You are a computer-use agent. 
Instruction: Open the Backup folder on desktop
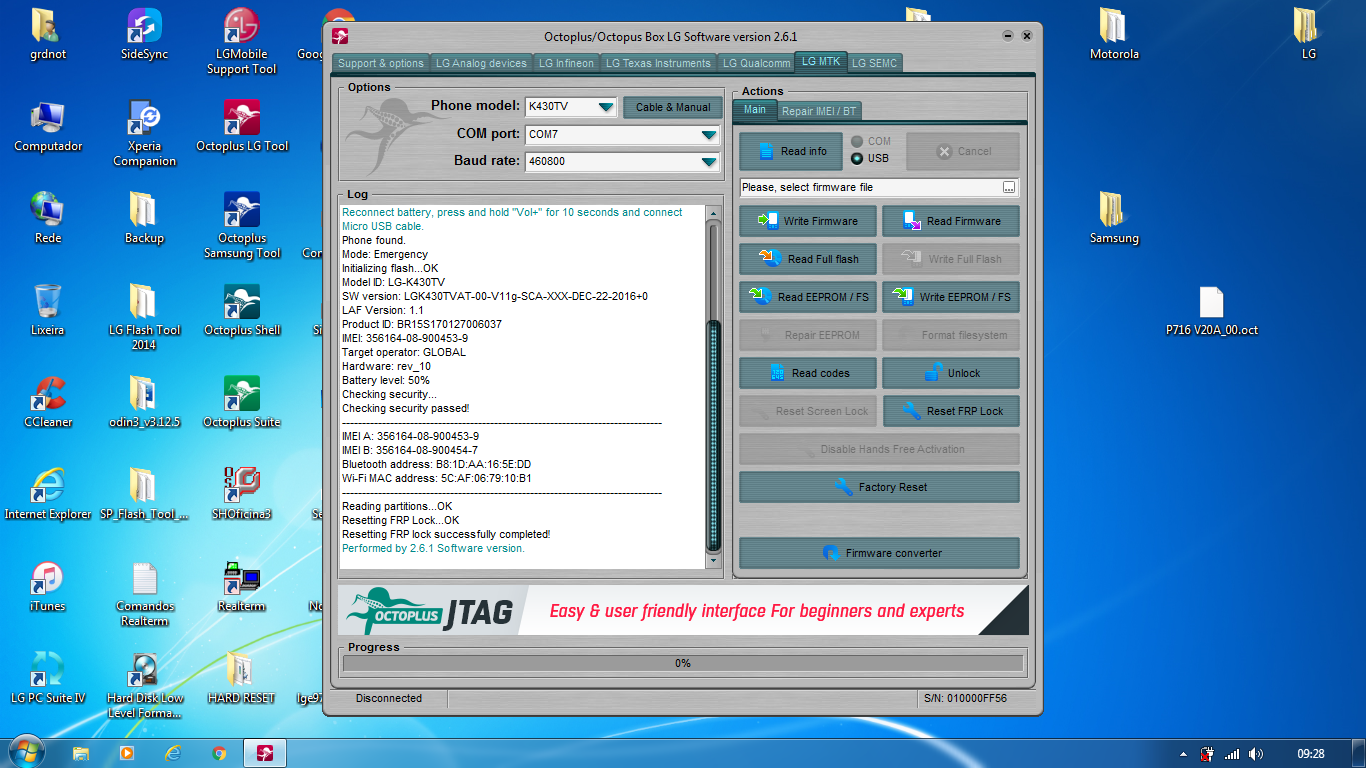pos(144,219)
